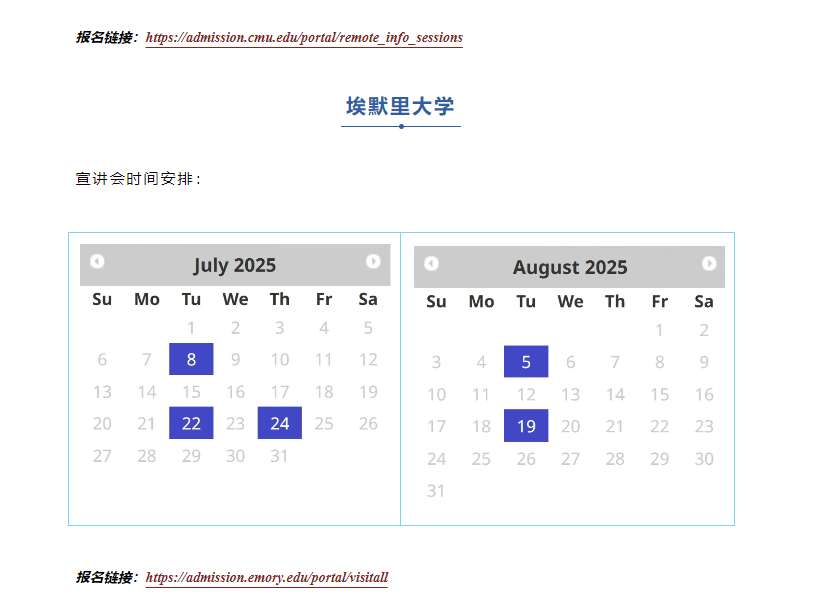The height and width of the screenshot is (612, 815).
Task: Click August 6 in the calendar
Action: (x=570, y=362)
